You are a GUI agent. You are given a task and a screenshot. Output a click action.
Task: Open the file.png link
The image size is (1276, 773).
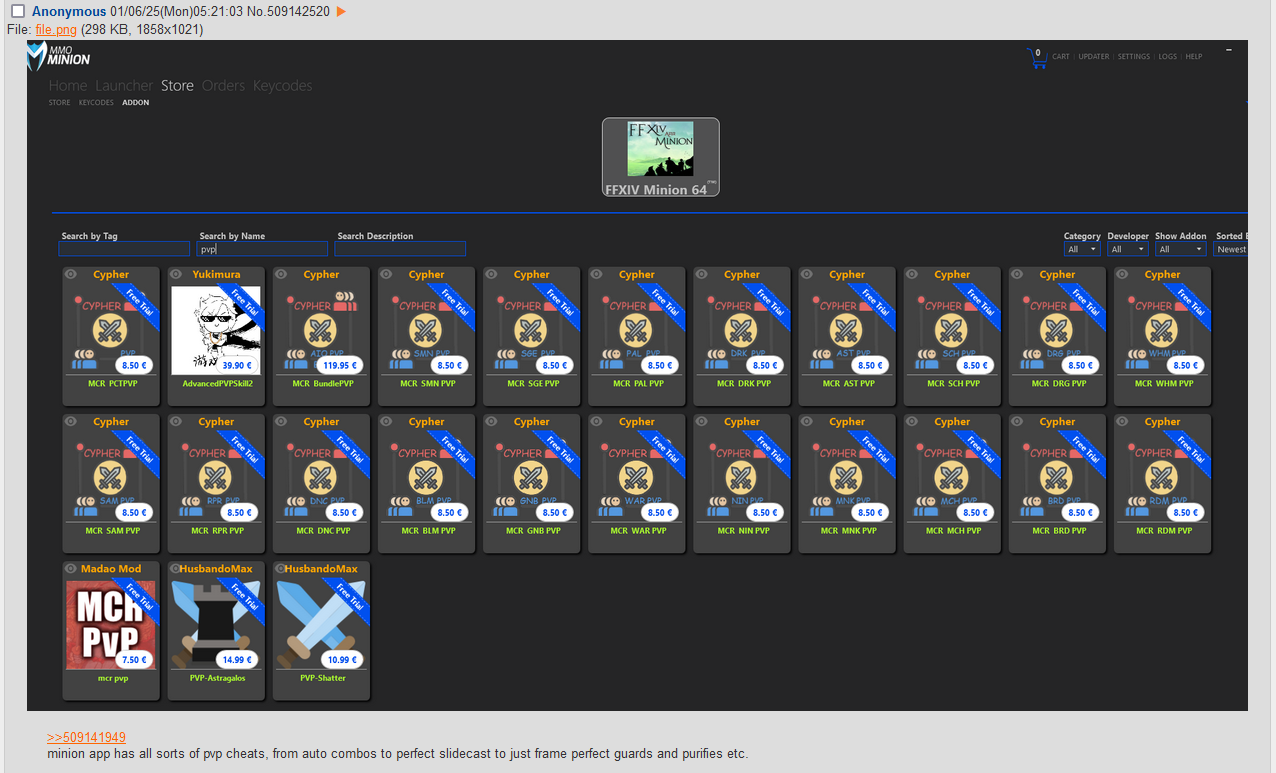point(56,30)
